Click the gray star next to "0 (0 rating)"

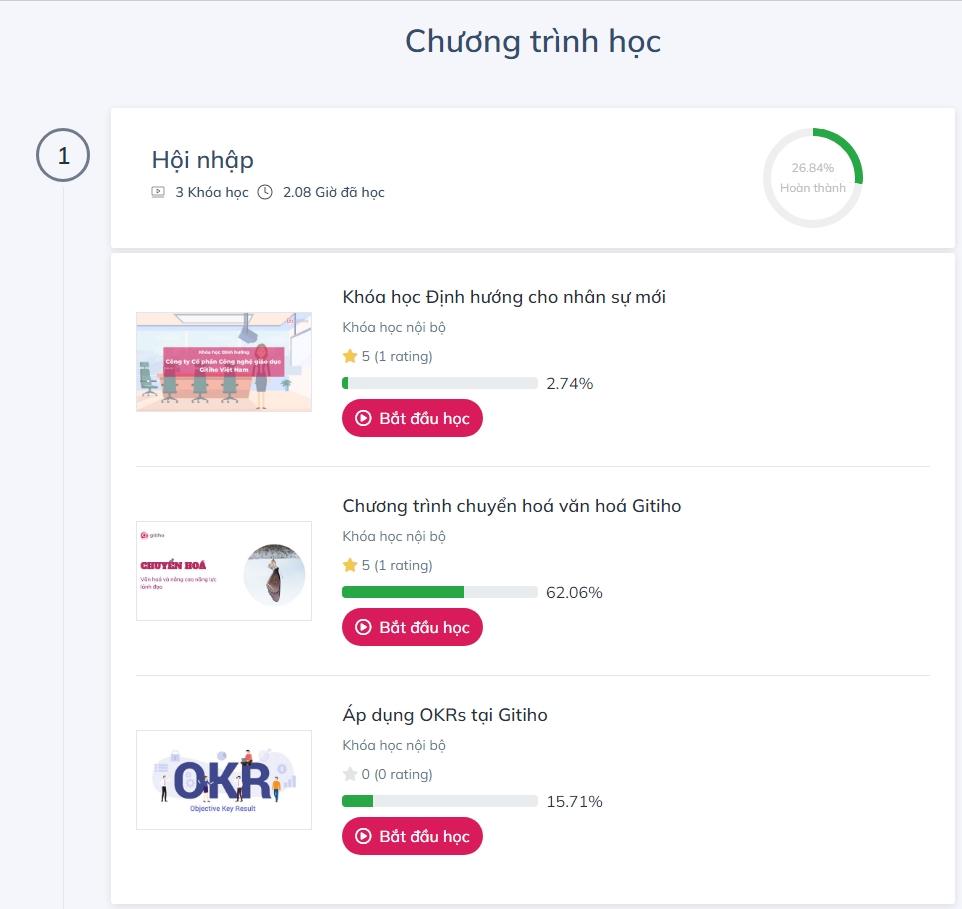(x=349, y=774)
